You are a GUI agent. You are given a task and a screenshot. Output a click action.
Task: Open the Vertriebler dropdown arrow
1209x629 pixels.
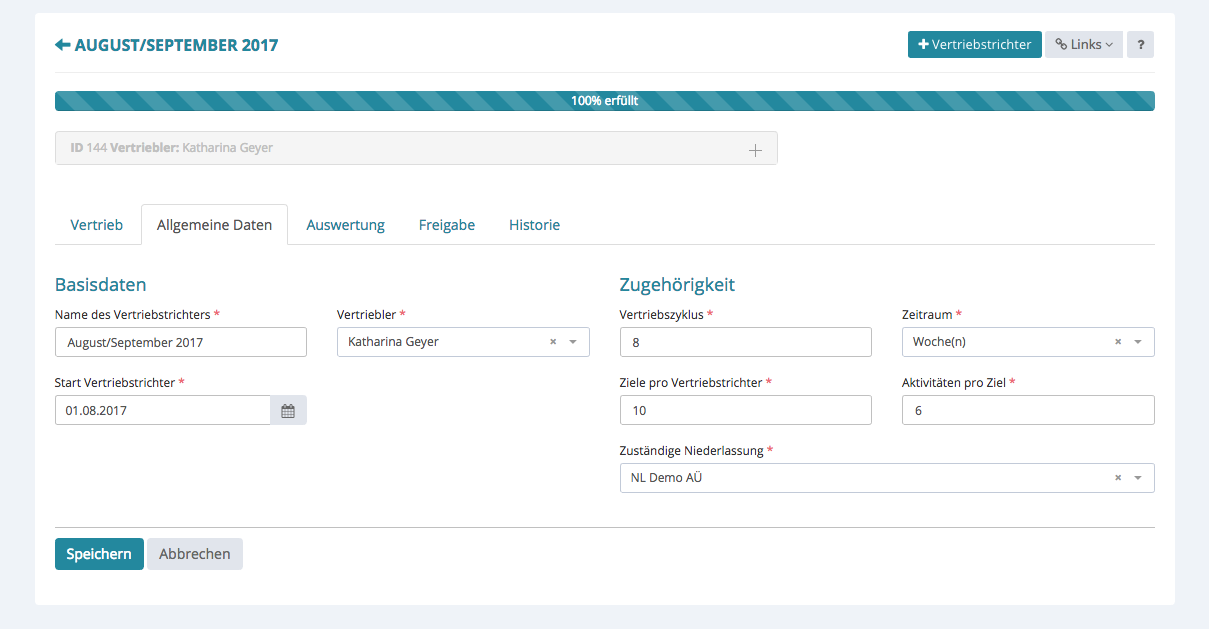[573, 342]
